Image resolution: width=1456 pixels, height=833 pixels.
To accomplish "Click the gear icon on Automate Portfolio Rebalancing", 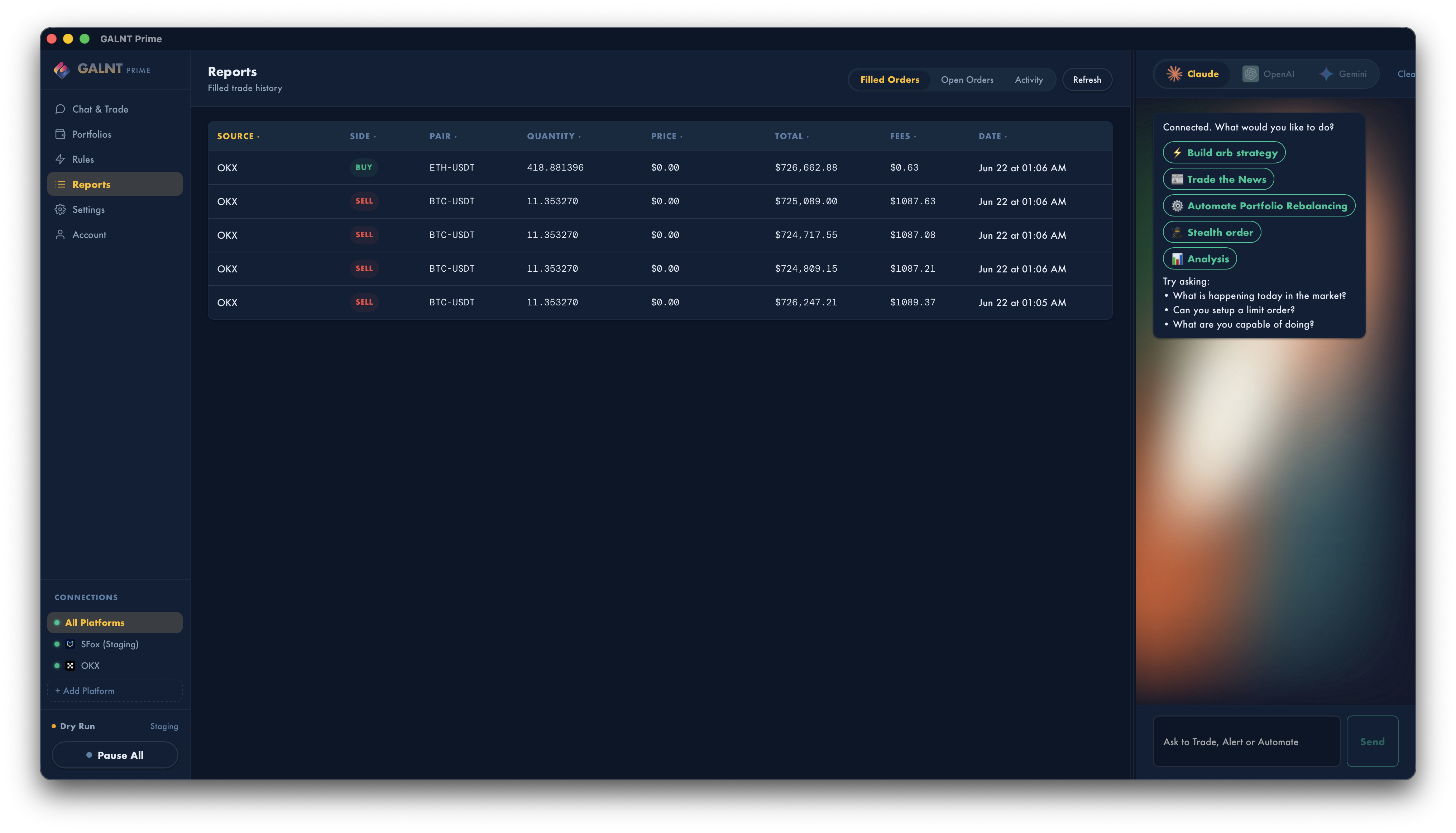I will coord(1177,206).
